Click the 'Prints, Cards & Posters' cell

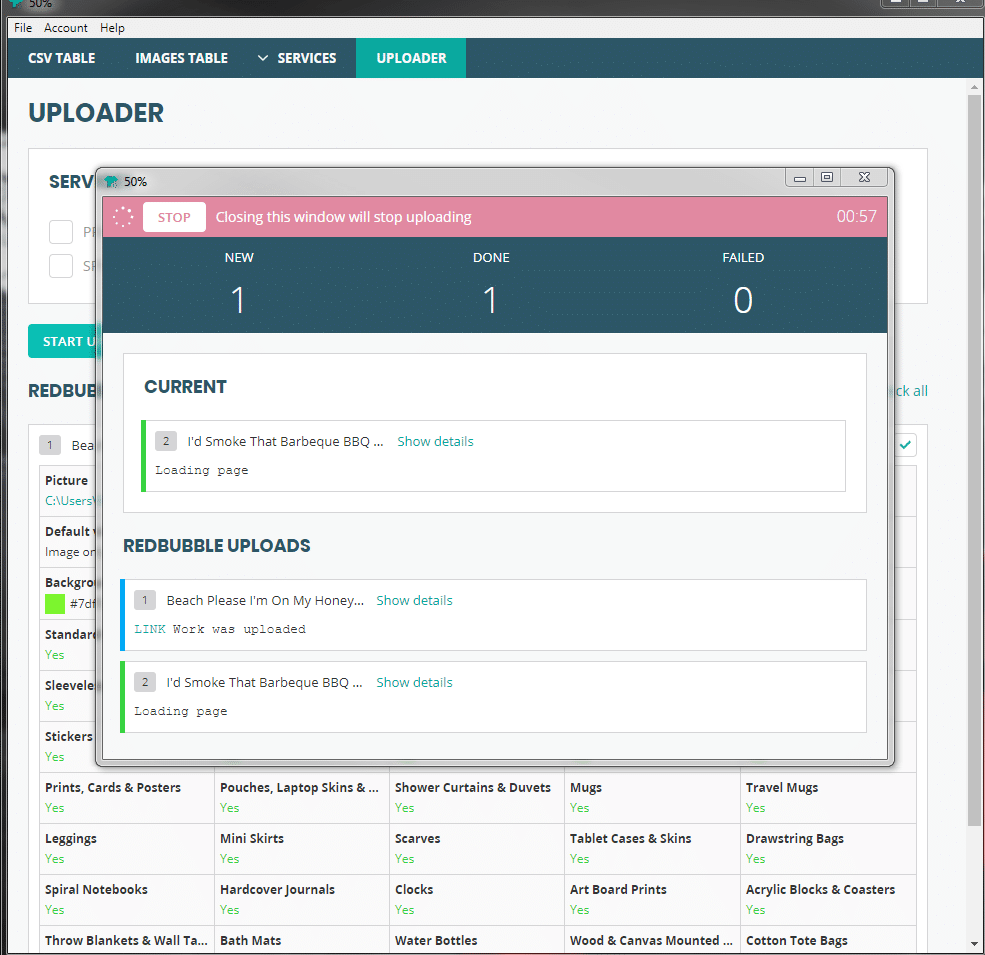click(x=127, y=798)
